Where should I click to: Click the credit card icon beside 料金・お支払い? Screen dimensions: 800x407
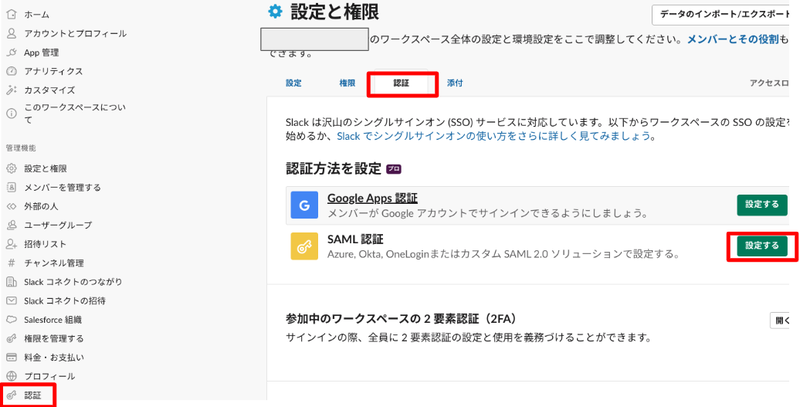coord(11,357)
